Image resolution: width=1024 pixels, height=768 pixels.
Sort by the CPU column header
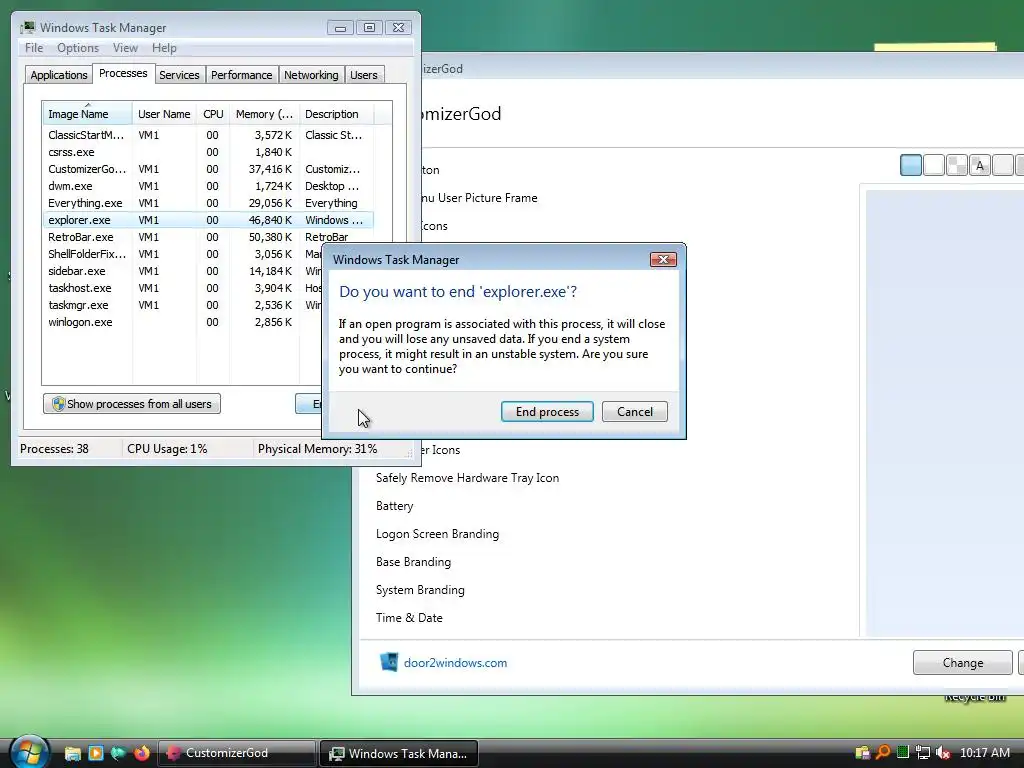pyautogui.click(x=213, y=114)
